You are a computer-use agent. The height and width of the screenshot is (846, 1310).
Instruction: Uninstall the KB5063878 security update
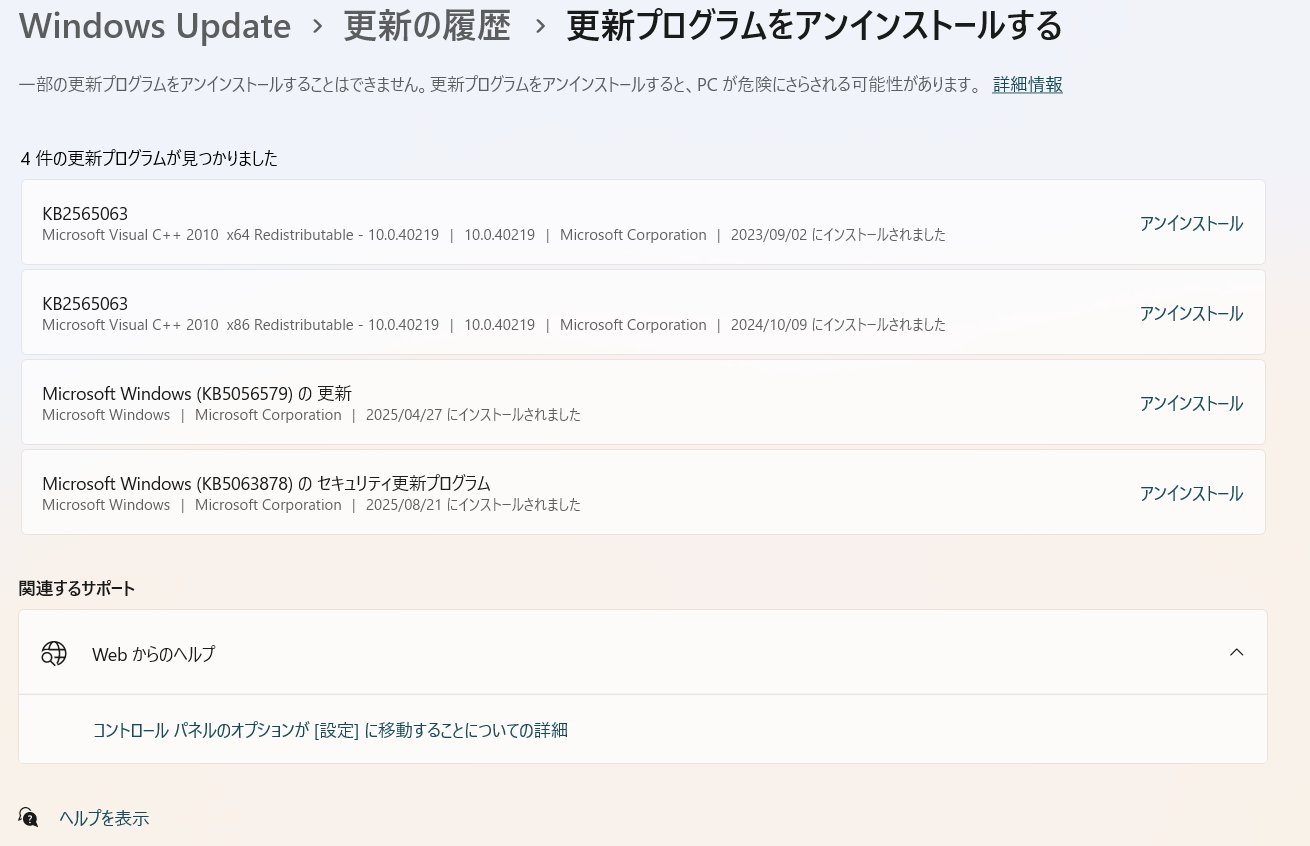(x=1191, y=493)
